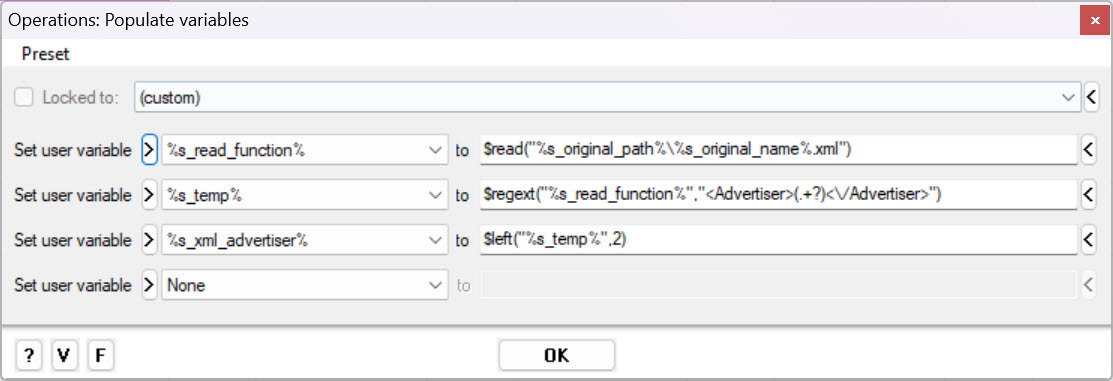The width and height of the screenshot is (1113, 381).
Task: Open variables list with the 'V' button
Action: [65, 355]
